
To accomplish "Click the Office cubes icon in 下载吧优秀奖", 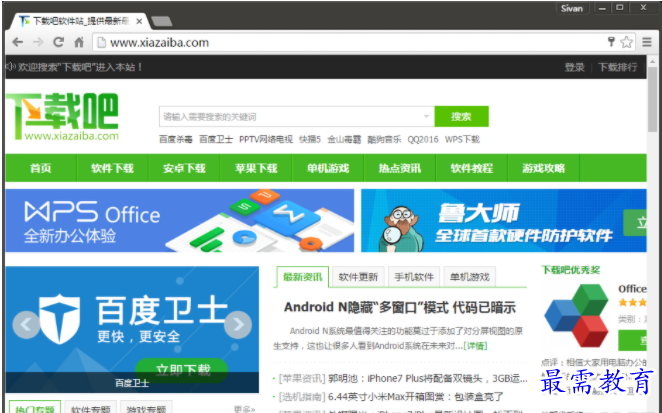I will point(576,315).
